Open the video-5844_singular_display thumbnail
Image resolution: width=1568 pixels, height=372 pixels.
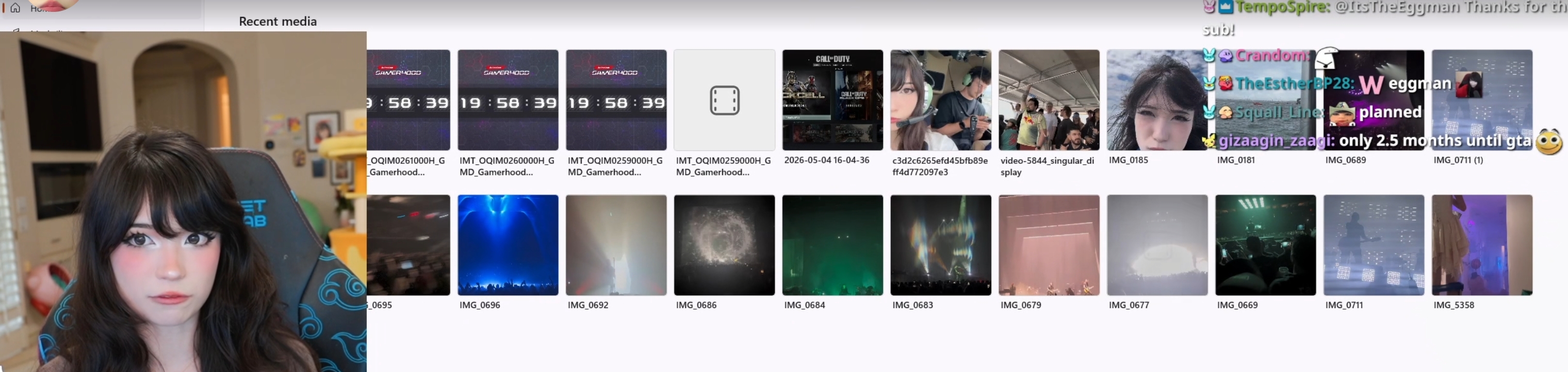1050,100
